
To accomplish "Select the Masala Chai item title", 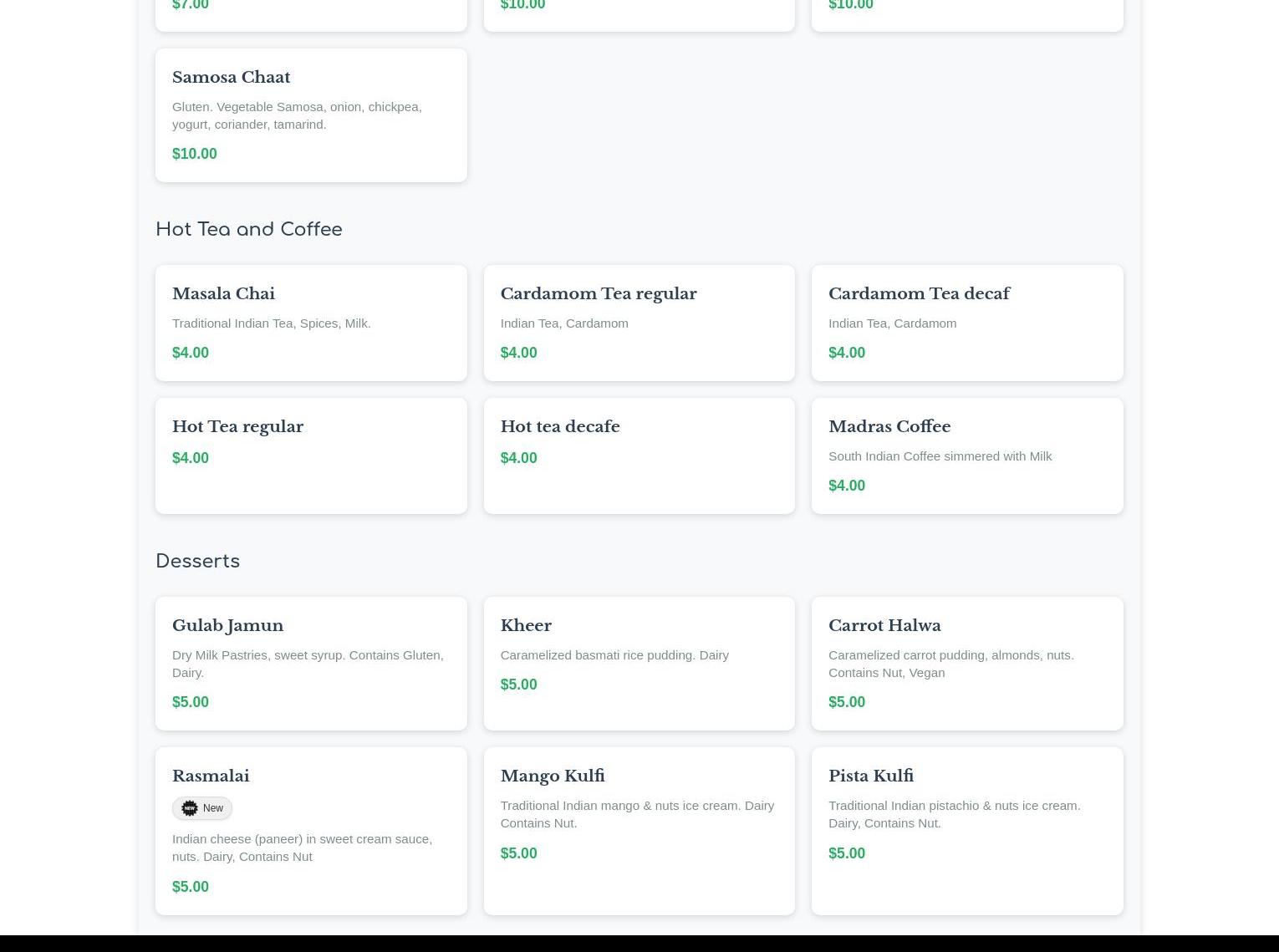I will (x=223, y=293).
